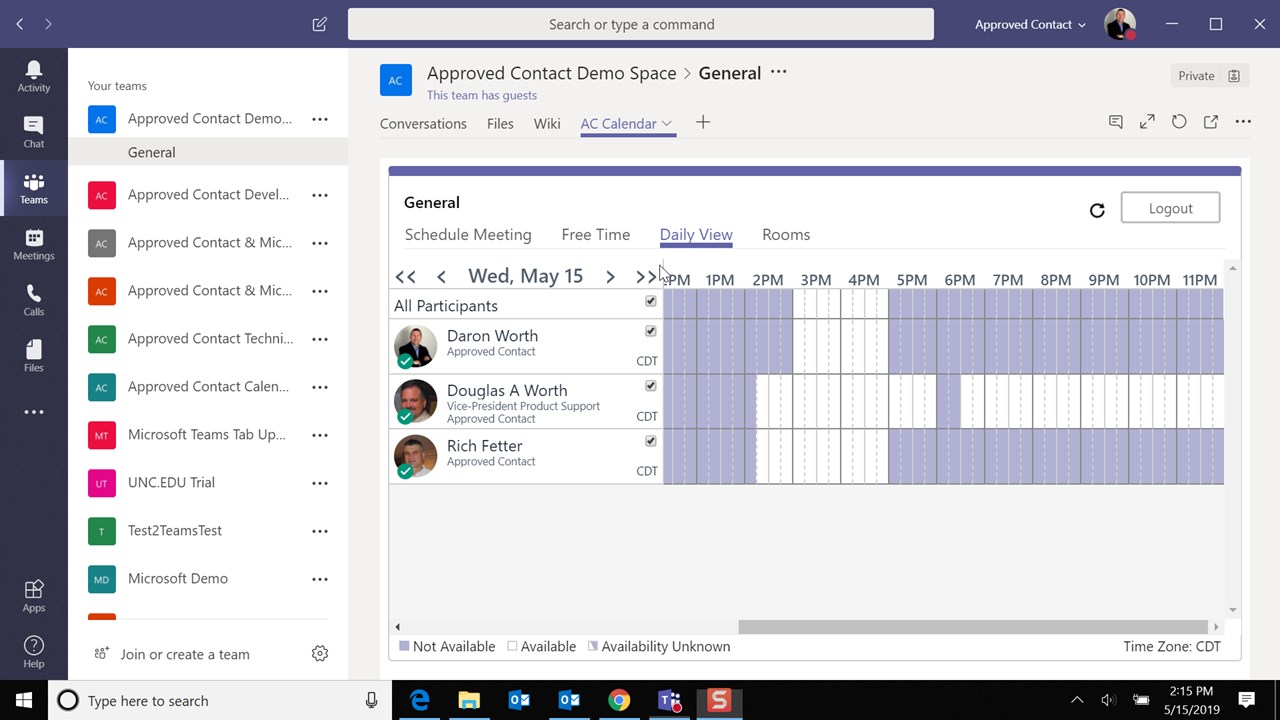Open the tab conversation icon

point(1116,122)
